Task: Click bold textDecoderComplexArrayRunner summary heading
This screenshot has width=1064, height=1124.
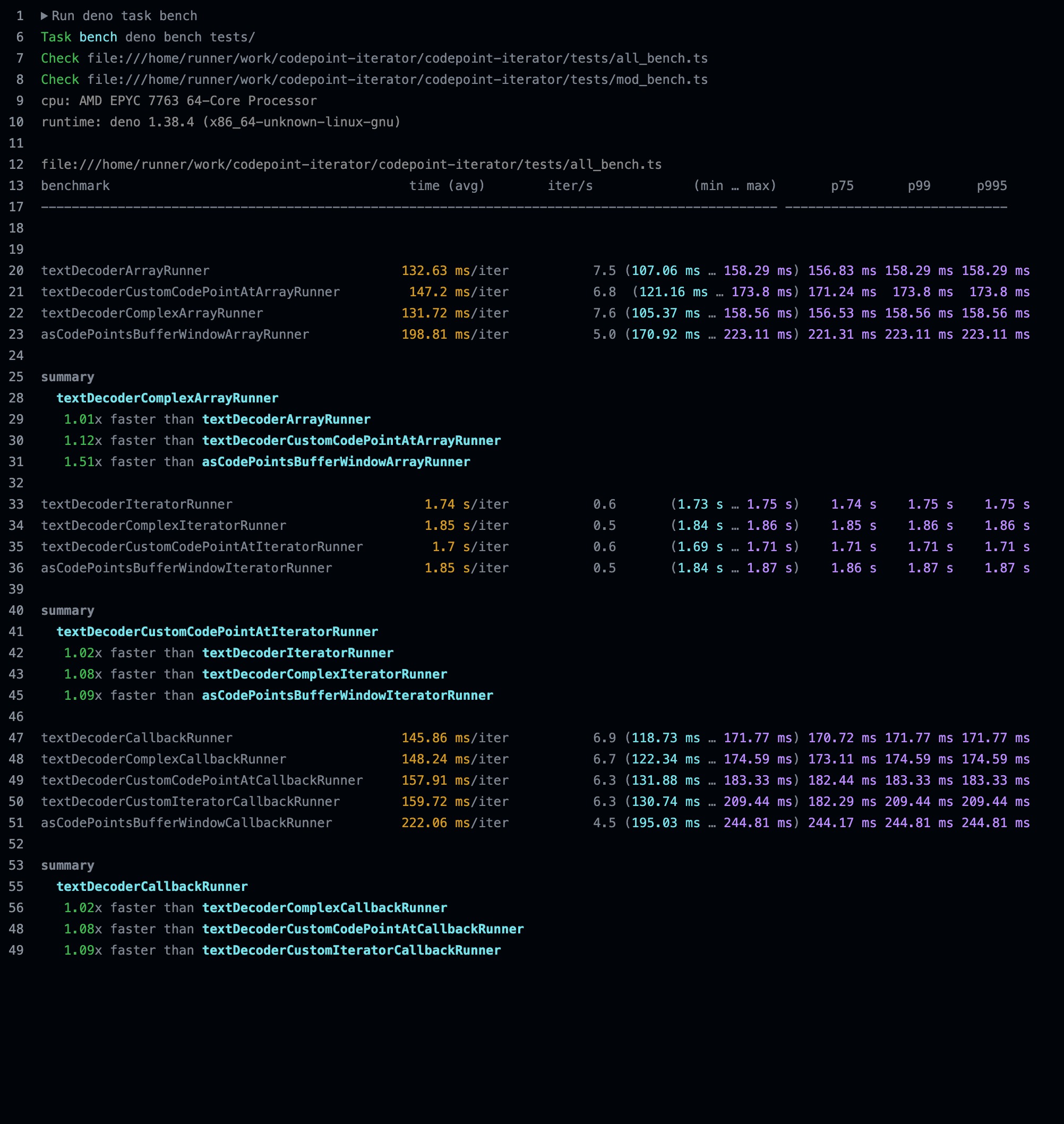Action: [167, 398]
